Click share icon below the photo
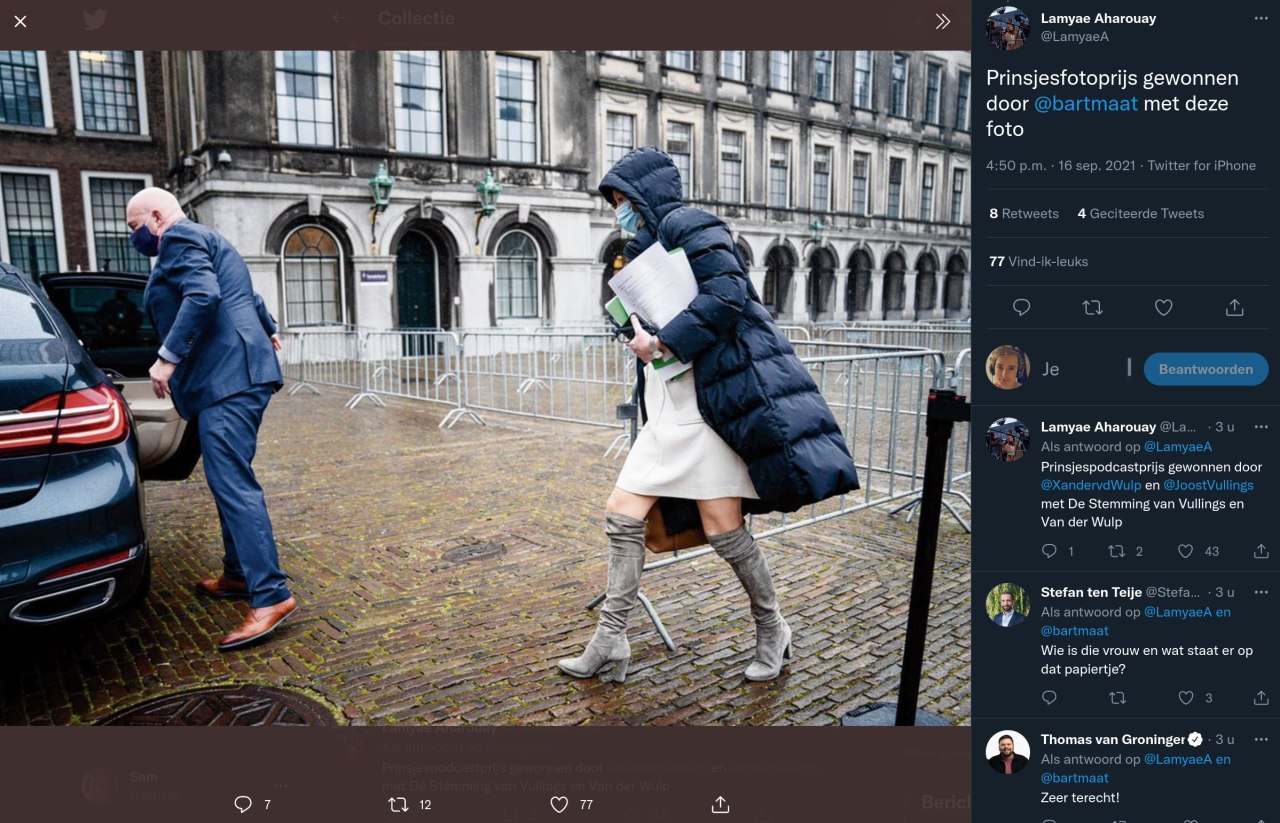1280x823 pixels. (x=720, y=804)
